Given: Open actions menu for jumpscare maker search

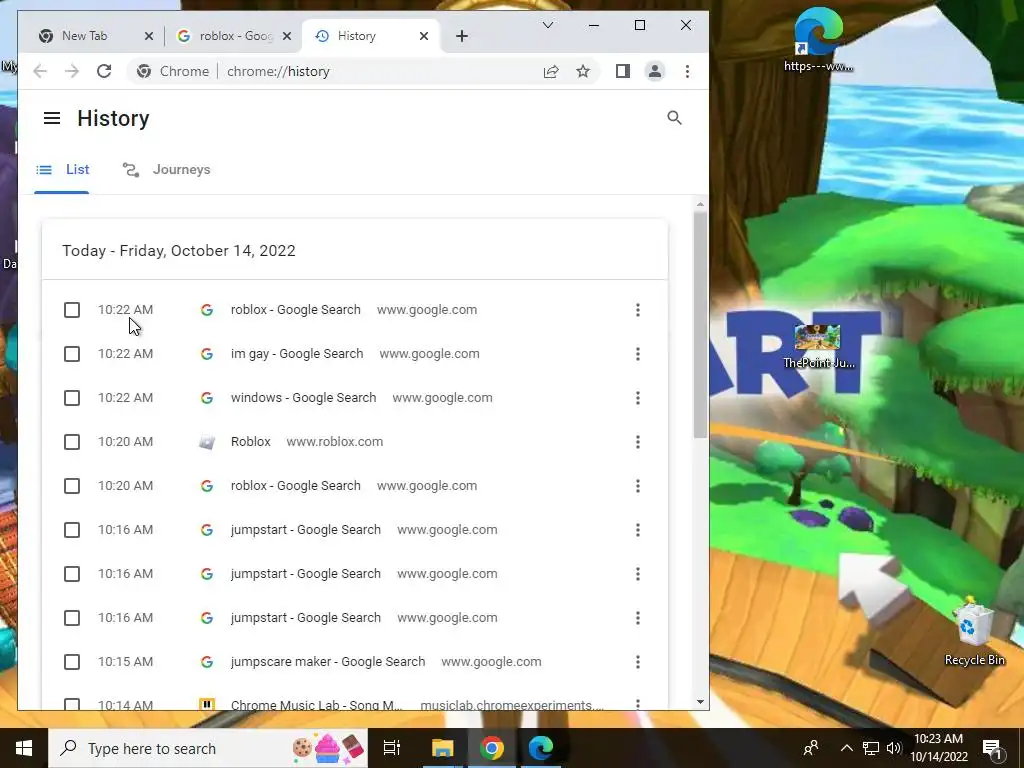Looking at the screenshot, I should [x=638, y=662].
